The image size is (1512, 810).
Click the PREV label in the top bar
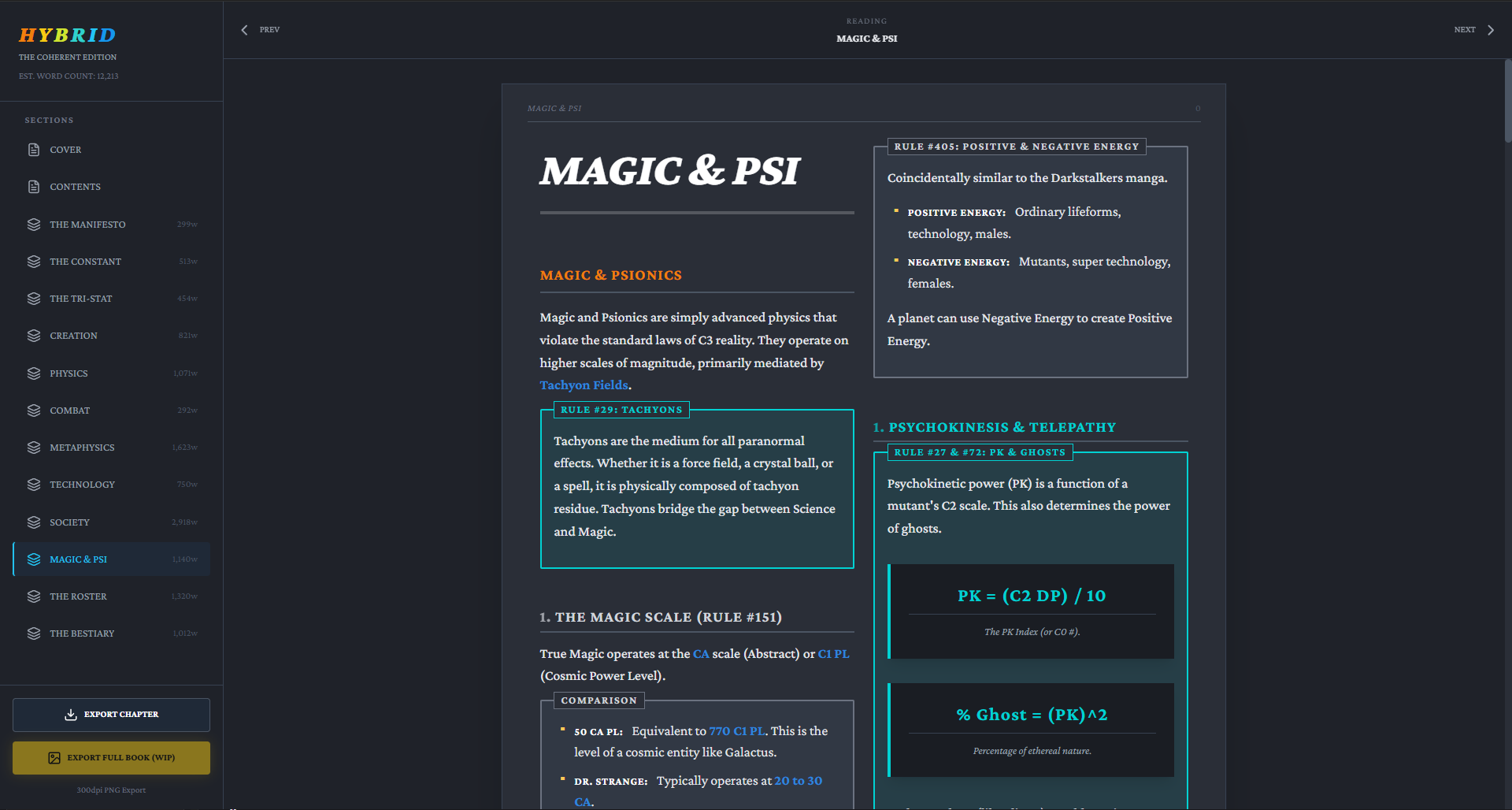pos(269,30)
